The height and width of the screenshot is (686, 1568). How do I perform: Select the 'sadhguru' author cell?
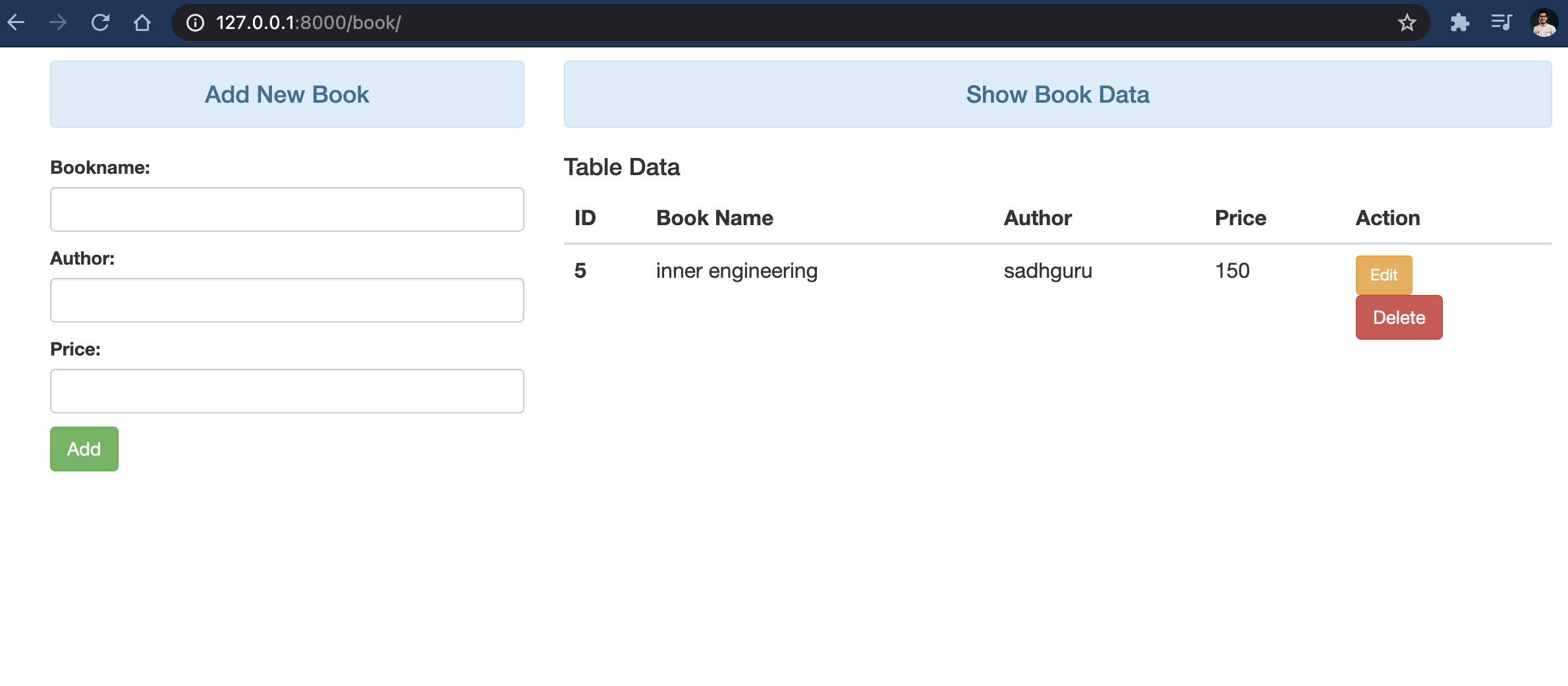[1048, 271]
